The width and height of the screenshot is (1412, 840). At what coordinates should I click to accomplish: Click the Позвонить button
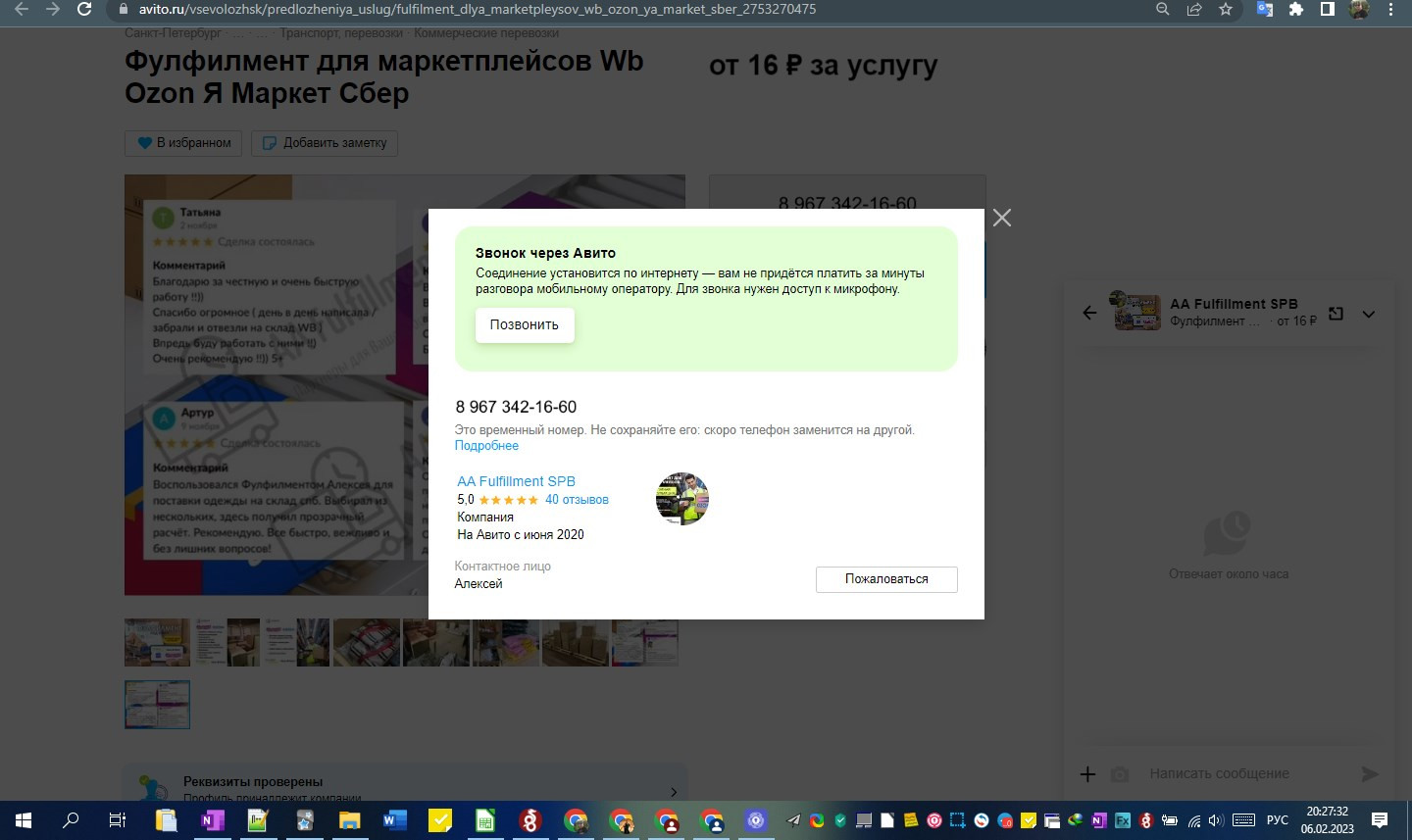pyautogui.click(x=525, y=325)
